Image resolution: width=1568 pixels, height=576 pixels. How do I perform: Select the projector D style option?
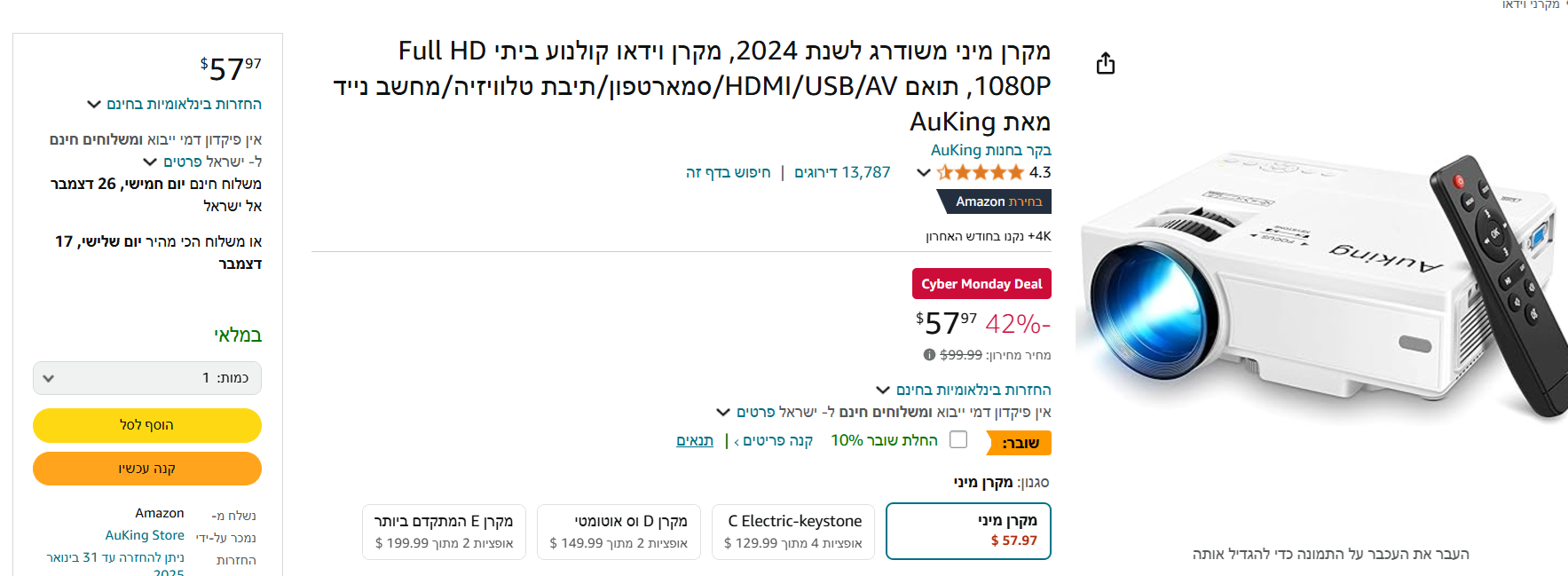[x=619, y=531]
